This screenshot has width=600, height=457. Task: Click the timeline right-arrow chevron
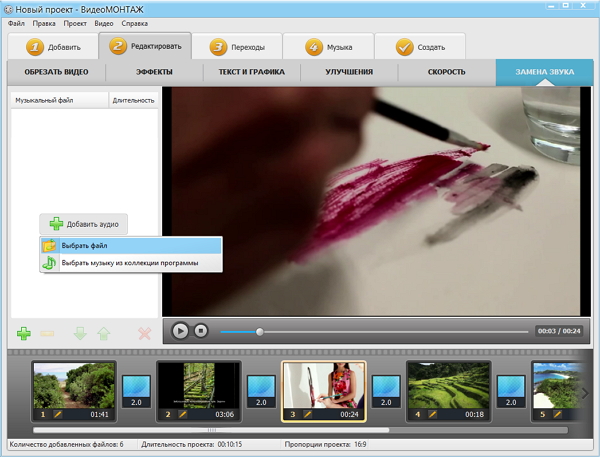[585, 393]
